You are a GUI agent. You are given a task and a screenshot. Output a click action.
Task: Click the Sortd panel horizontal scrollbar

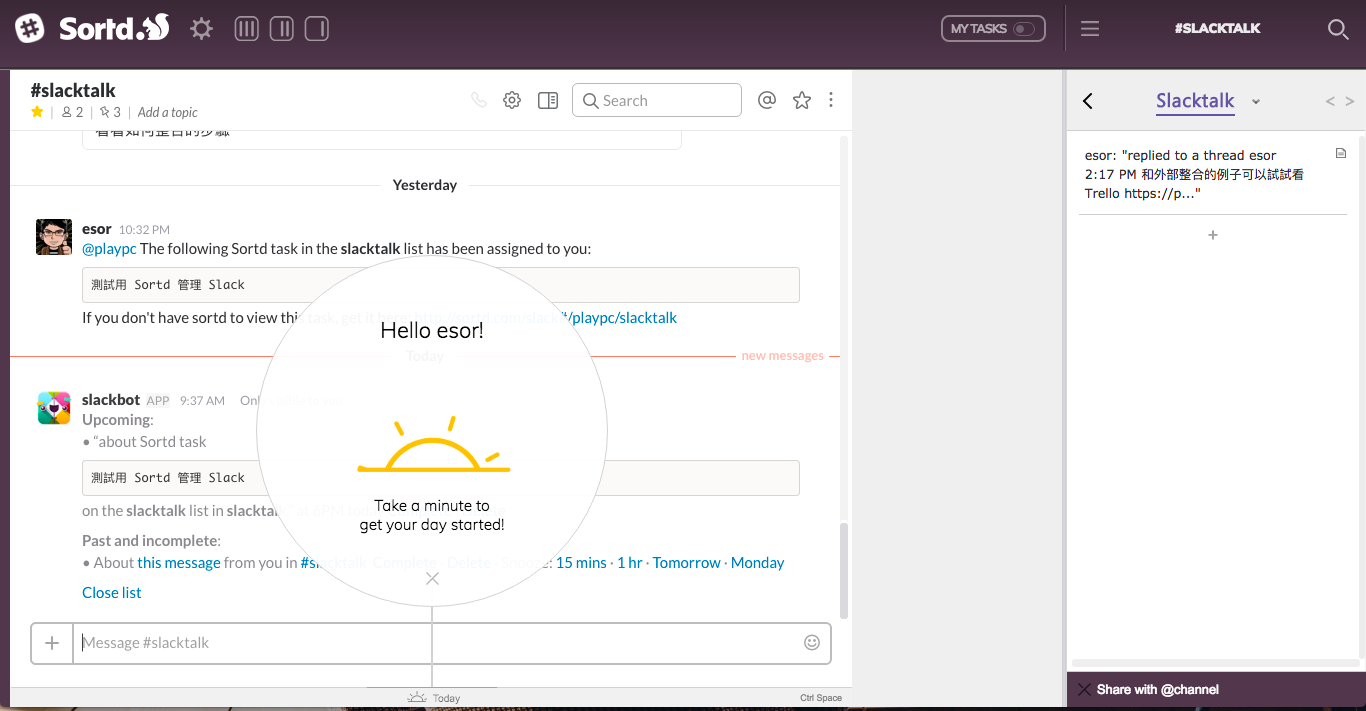point(1216,663)
